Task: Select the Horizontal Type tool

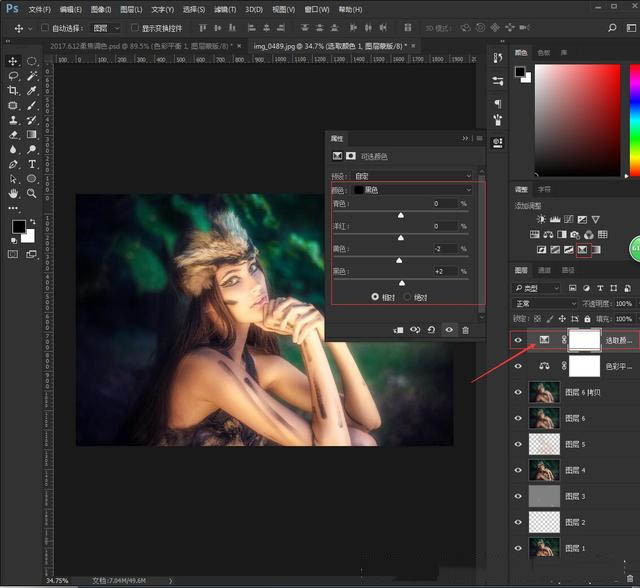Action: pos(32,163)
